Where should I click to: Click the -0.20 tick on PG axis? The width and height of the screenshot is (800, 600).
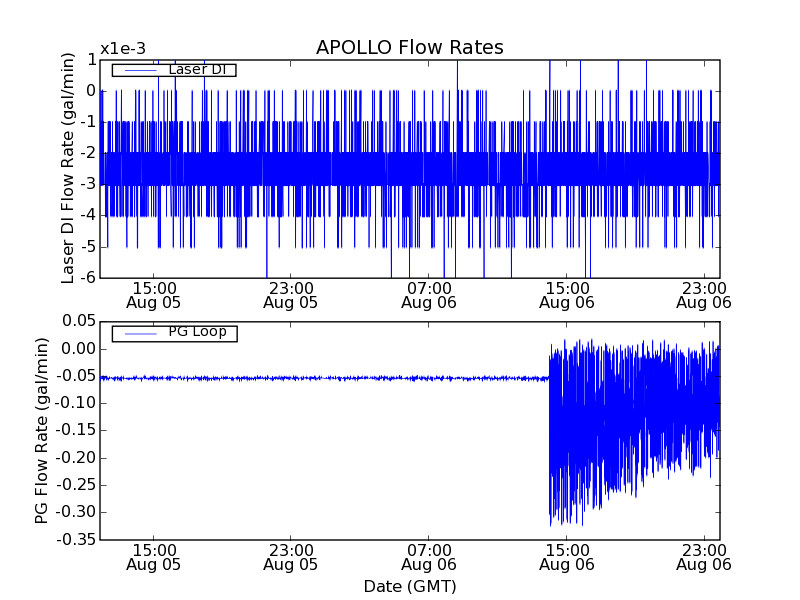click(x=75, y=457)
